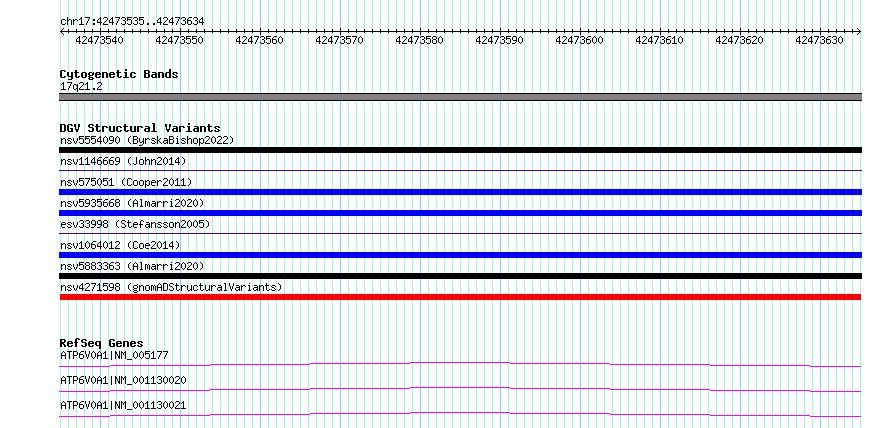Click ruler tick label 42473620
This screenshot has height=428, width=890.
[740, 40]
